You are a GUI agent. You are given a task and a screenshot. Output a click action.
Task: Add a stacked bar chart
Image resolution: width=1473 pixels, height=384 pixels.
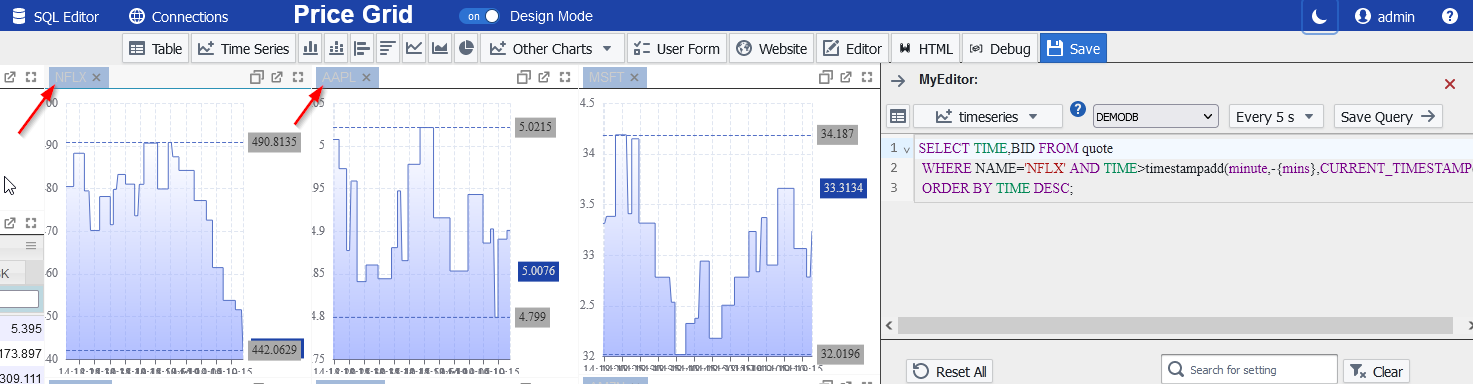tap(336, 48)
